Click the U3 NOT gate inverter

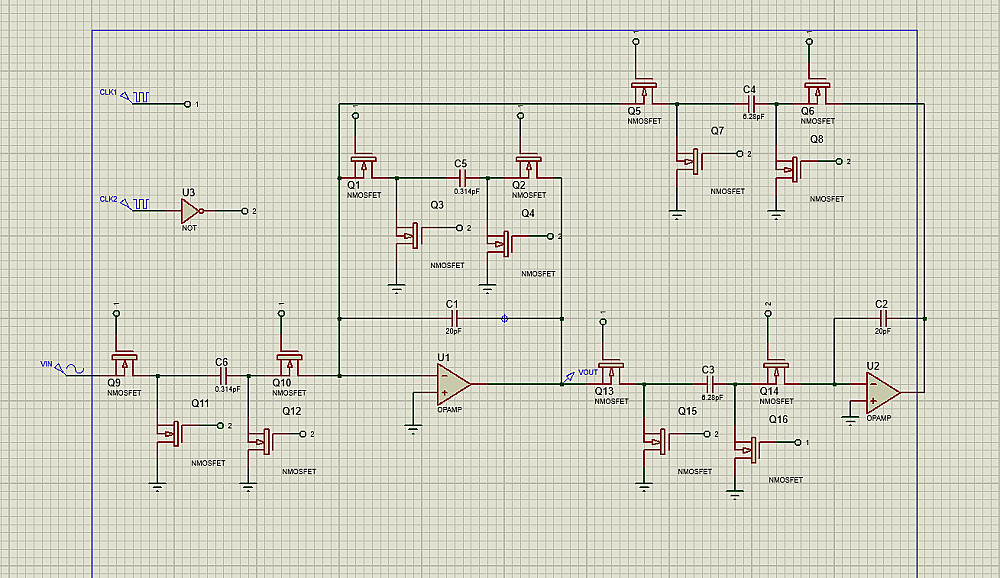click(x=191, y=211)
